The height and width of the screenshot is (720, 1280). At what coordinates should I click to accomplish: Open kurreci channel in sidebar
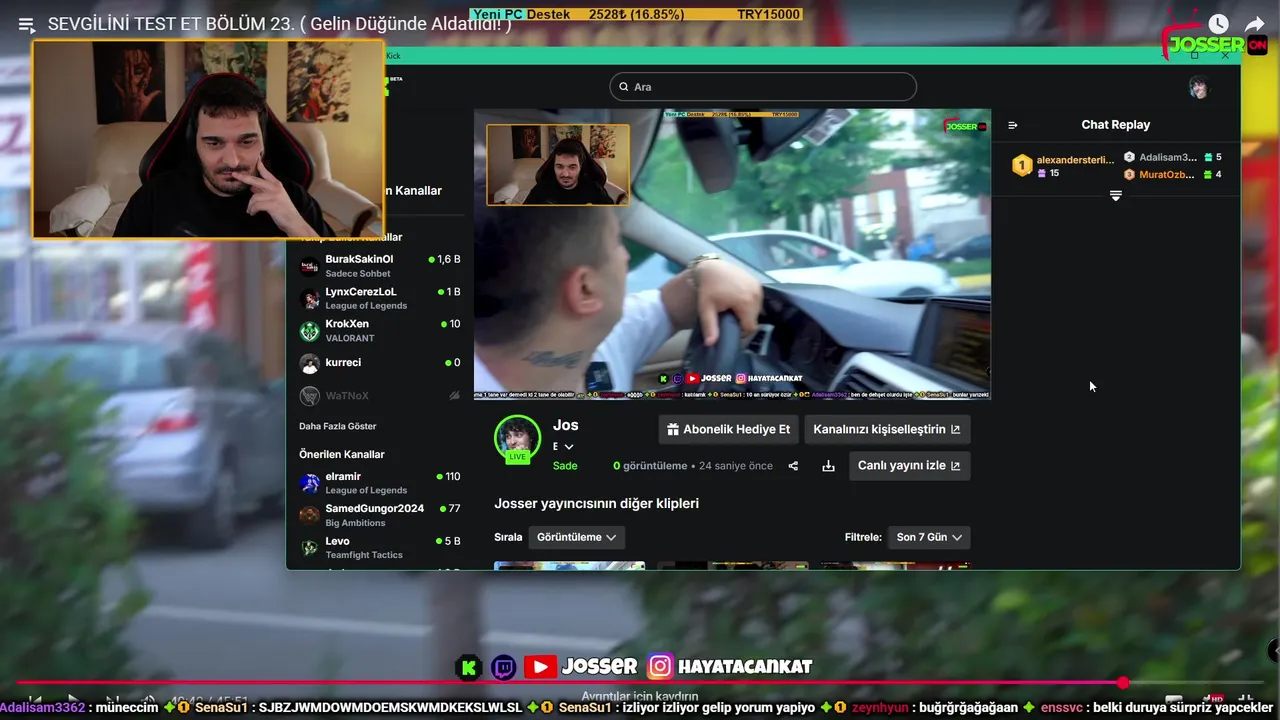[380, 363]
